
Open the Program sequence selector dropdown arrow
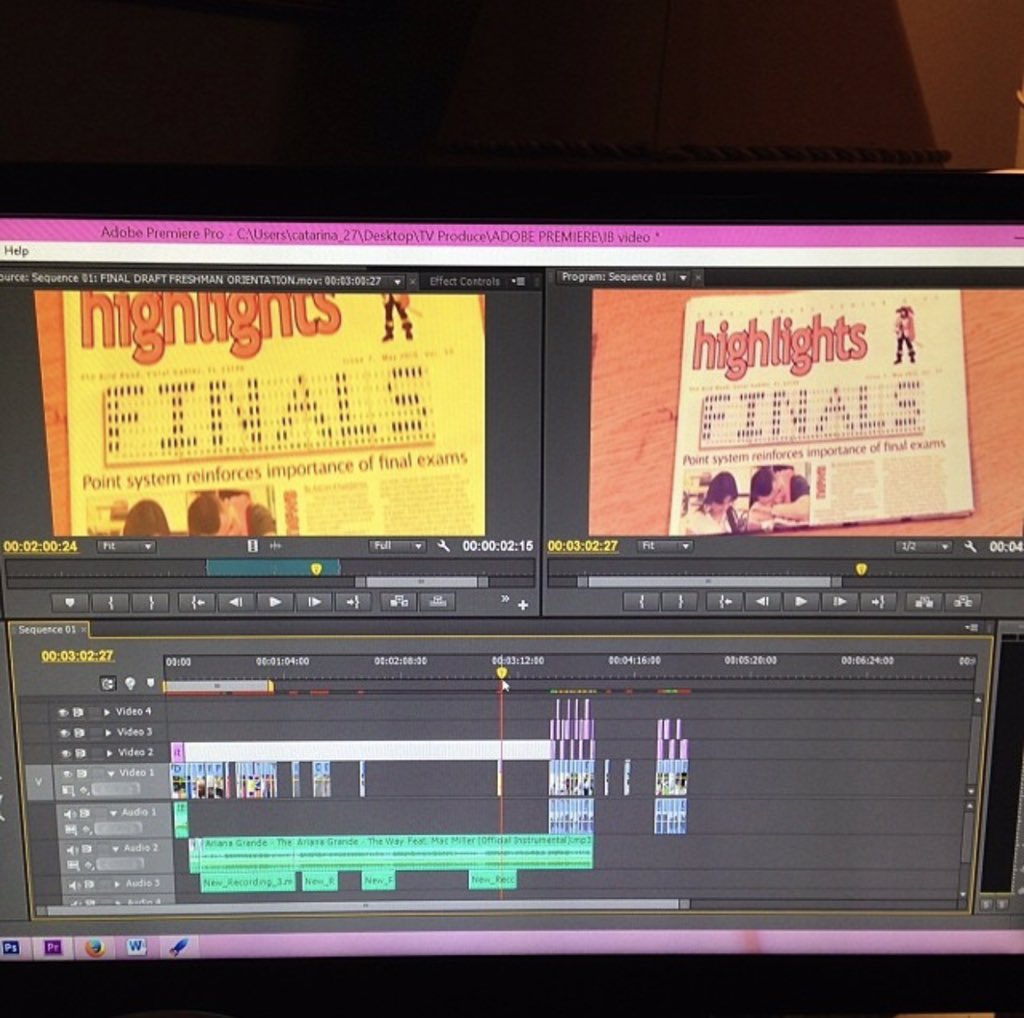[x=683, y=278]
